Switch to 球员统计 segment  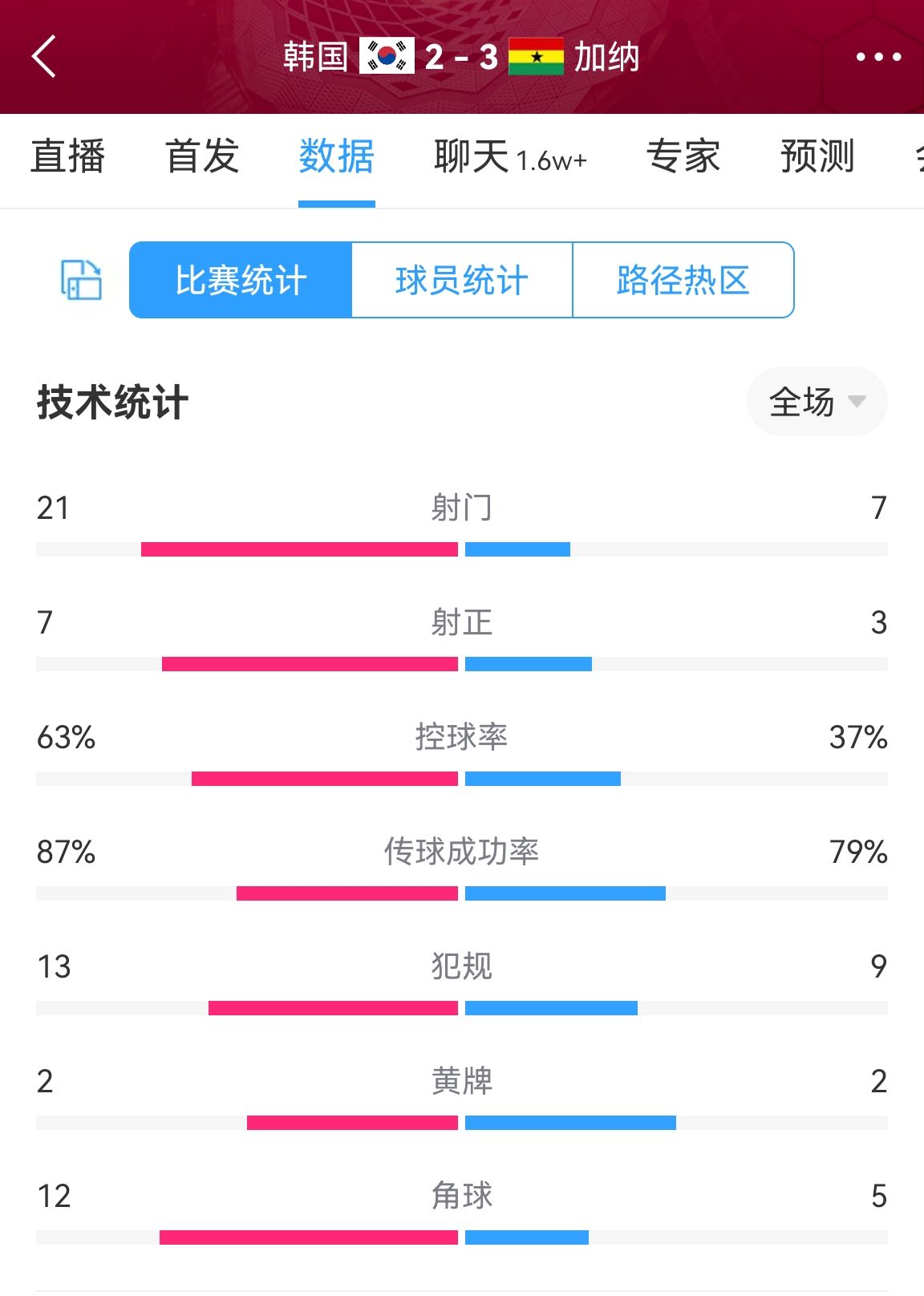point(462,280)
